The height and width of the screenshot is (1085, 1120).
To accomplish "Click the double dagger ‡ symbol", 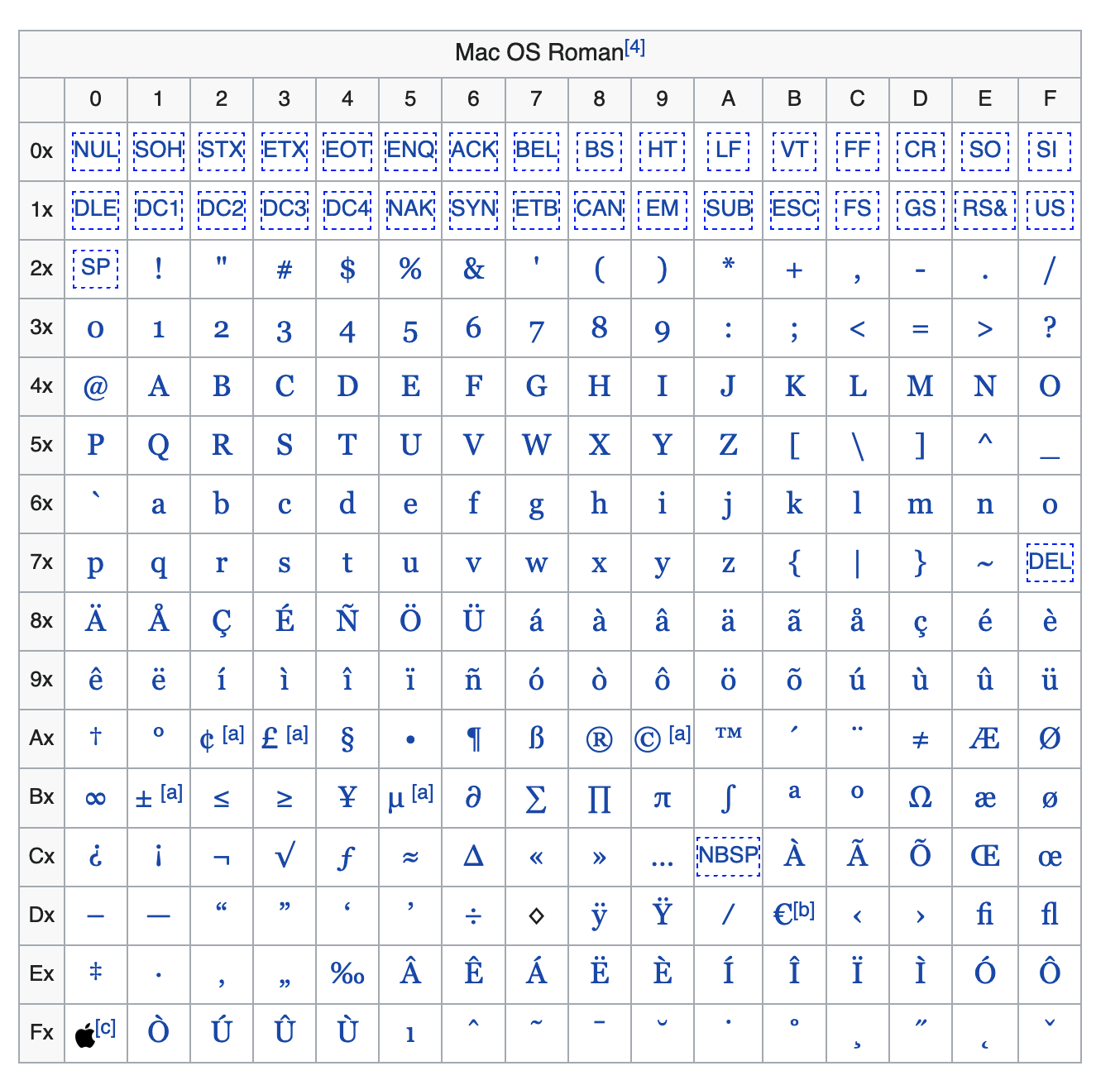I will 96,972.
